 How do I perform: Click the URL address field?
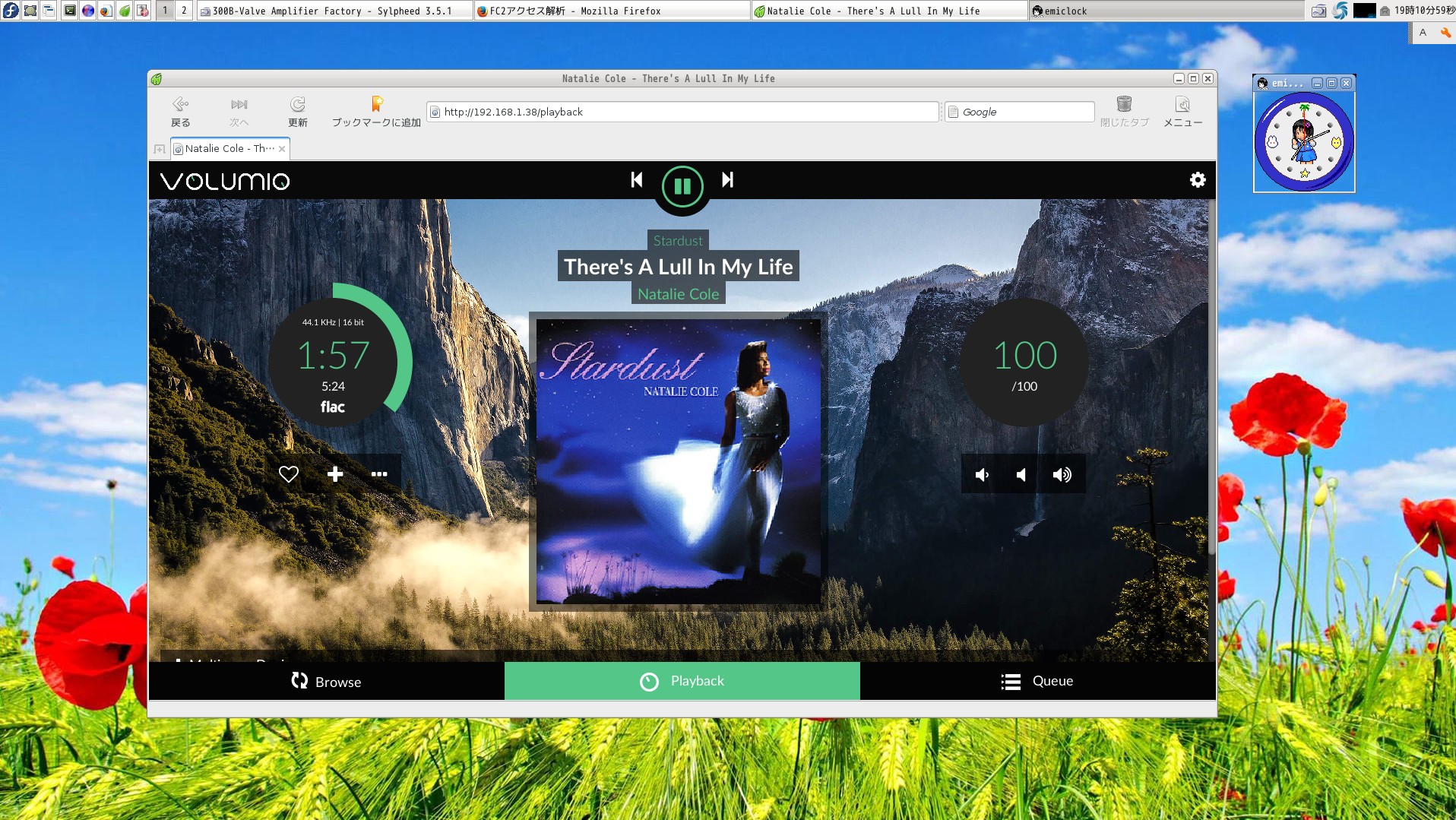[x=684, y=112]
